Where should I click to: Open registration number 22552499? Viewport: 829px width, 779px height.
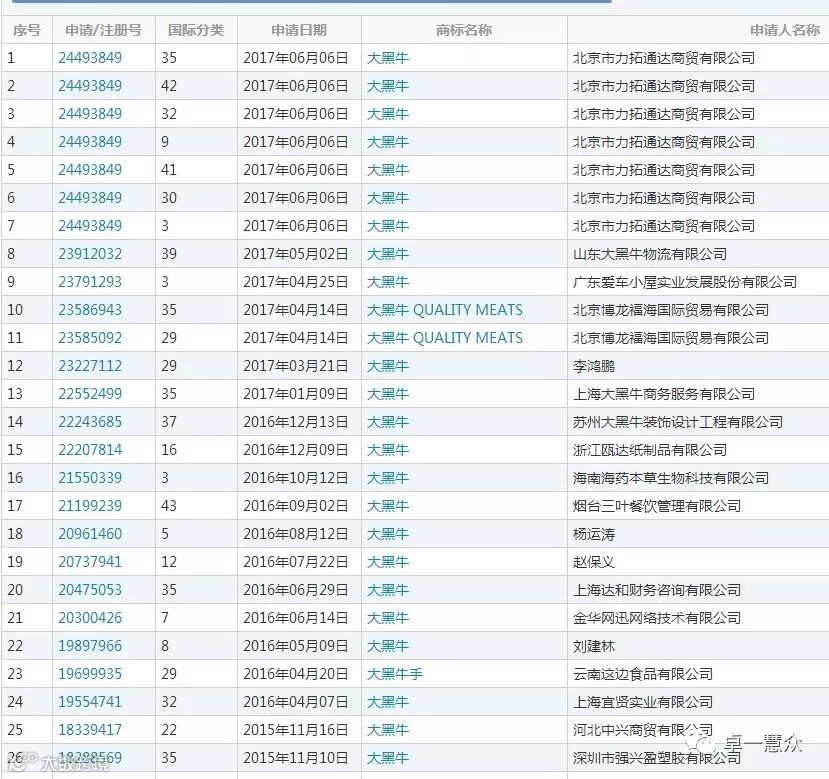pyautogui.click(x=90, y=394)
